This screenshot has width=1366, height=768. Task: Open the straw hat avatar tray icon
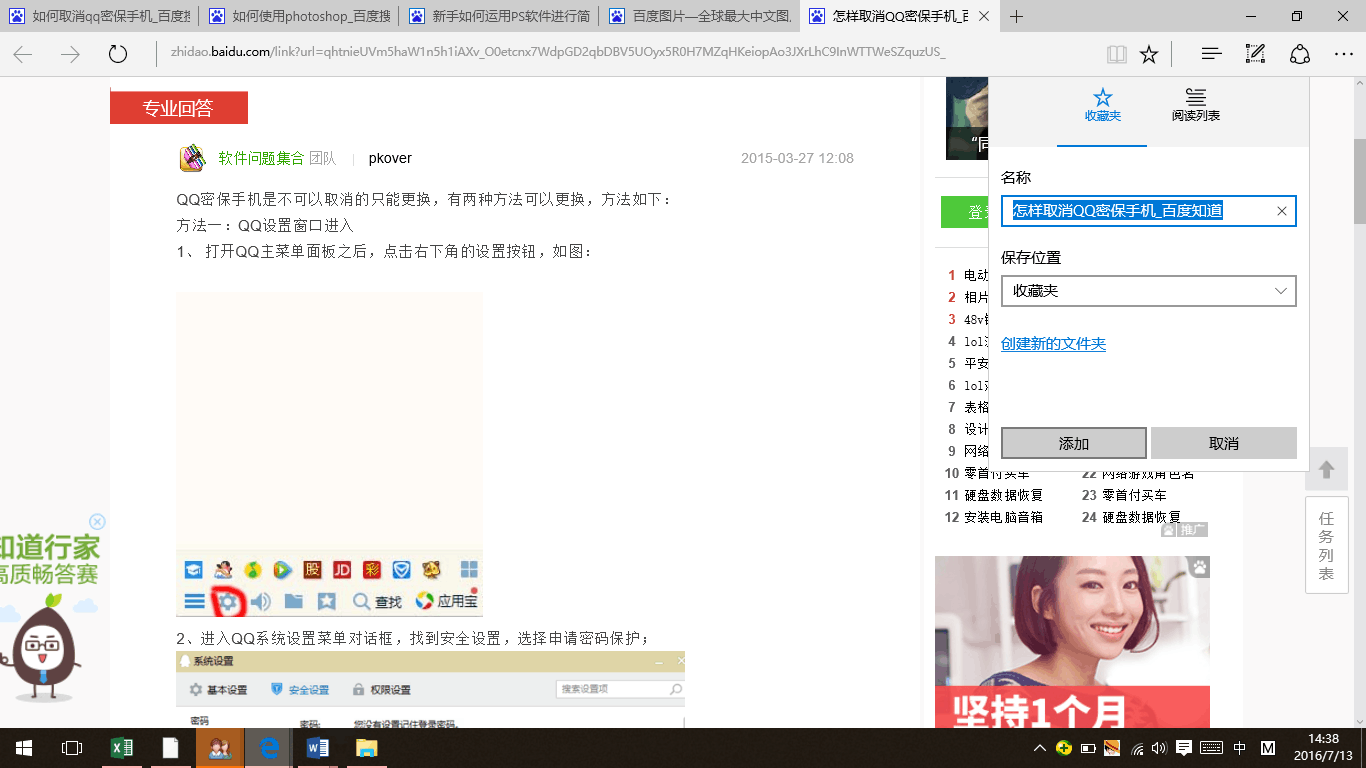[x=1112, y=748]
